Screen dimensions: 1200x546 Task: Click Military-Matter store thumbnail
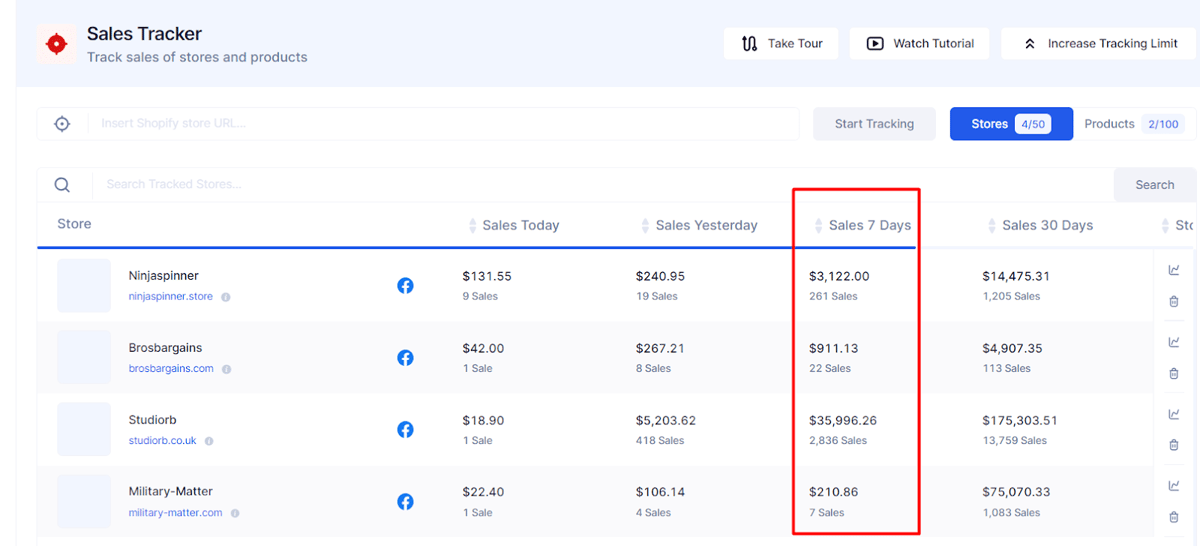click(84, 502)
